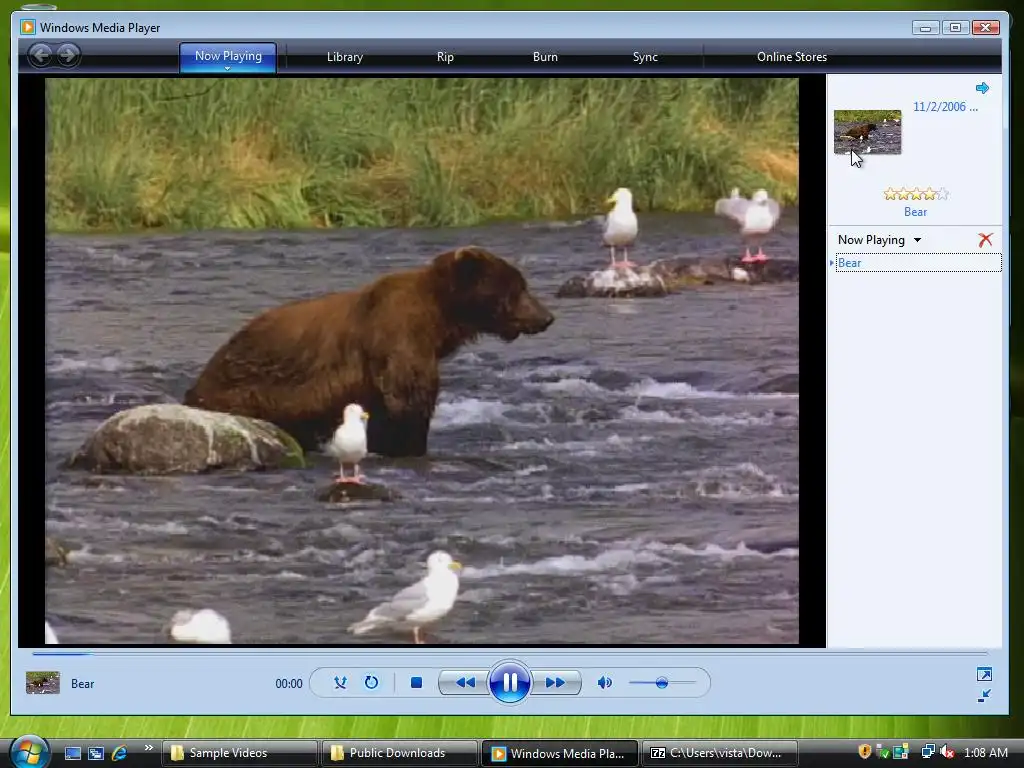Open the Burn tab
This screenshot has width=1024, height=768.
[545, 57]
